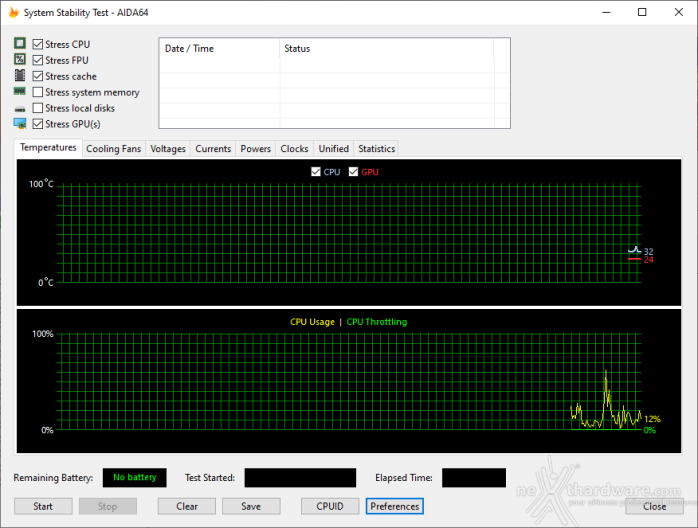Open the Preferences dialog

(395, 506)
